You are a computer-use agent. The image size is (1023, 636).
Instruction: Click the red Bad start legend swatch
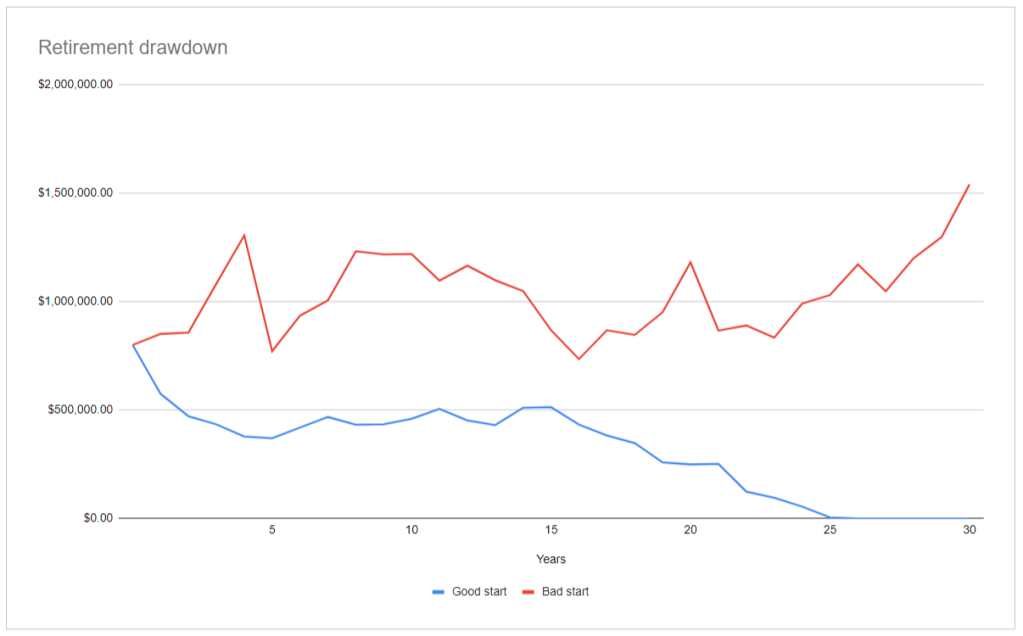(528, 592)
